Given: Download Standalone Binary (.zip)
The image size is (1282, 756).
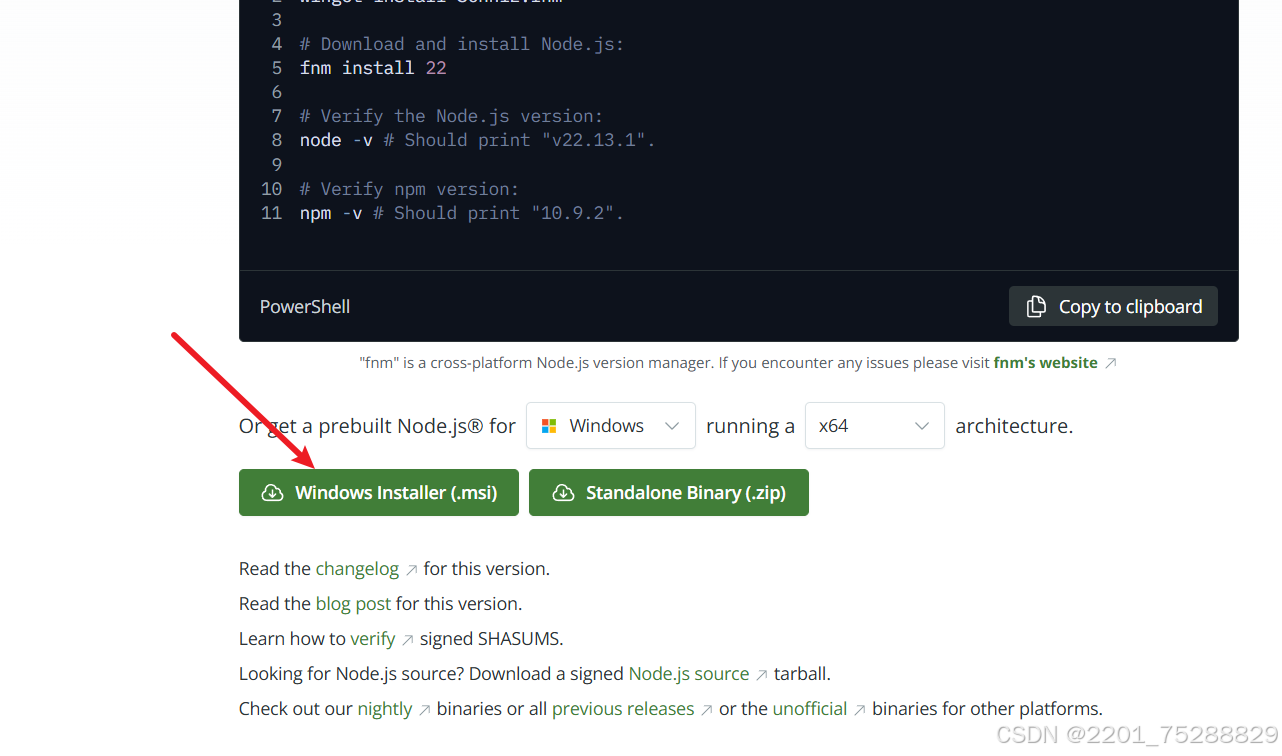Looking at the screenshot, I should [669, 492].
